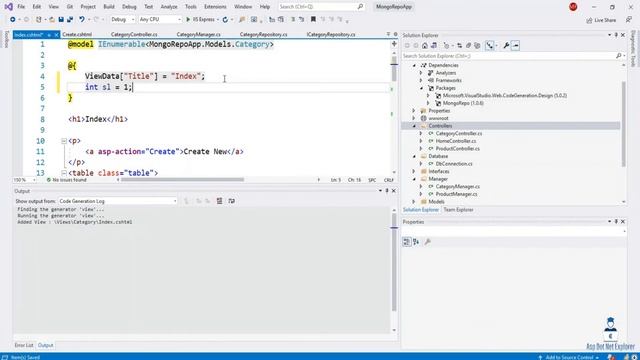Collapse the table block at line 13
This screenshot has height=360, width=640.
click(64, 173)
